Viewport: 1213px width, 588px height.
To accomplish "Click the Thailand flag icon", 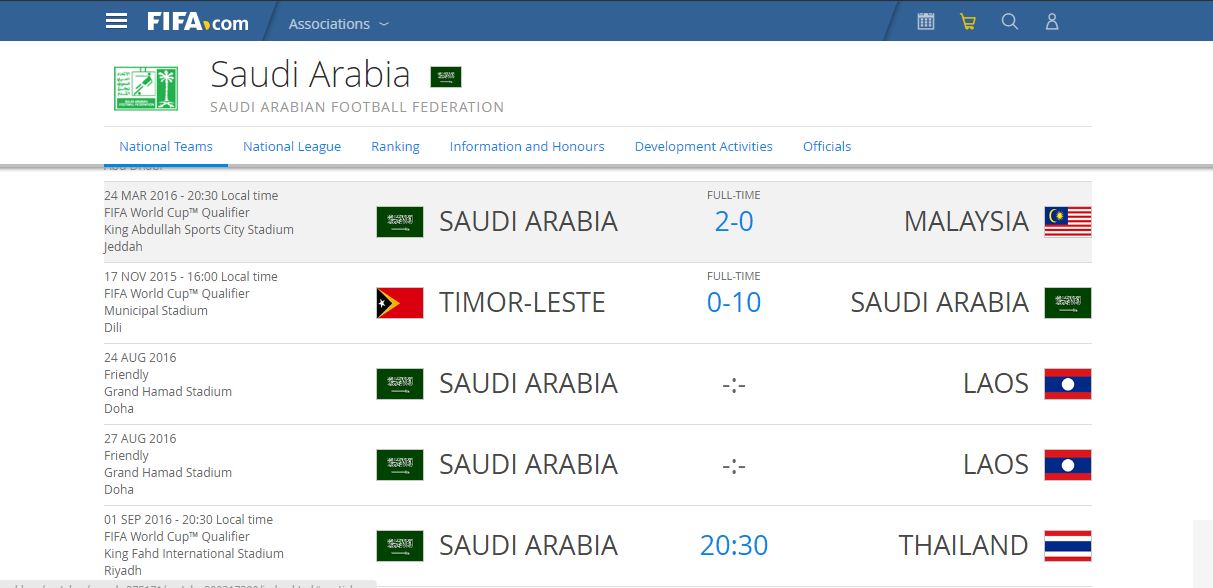I will [1068, 546].
